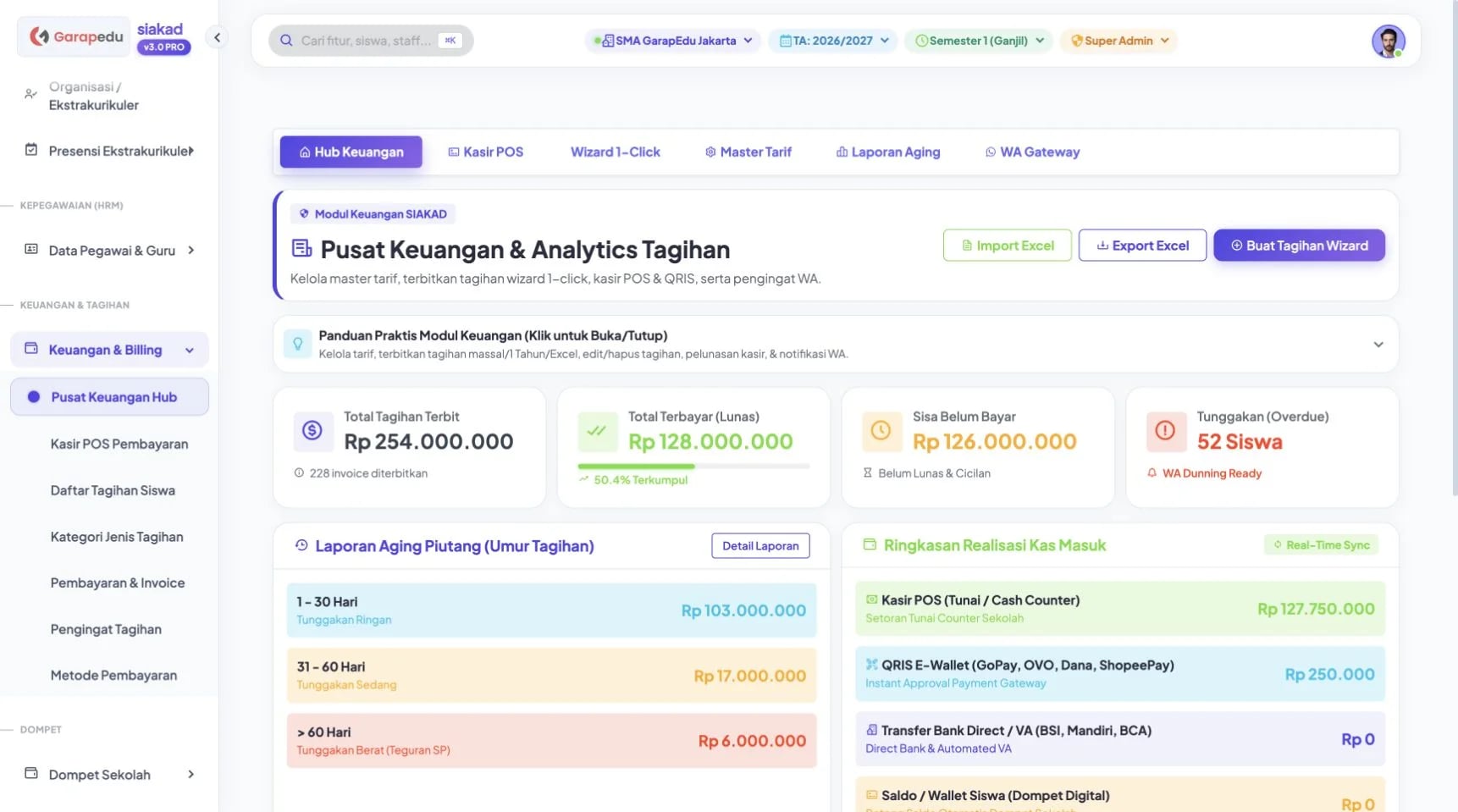Open the user profile avatar

point(1388,41)
